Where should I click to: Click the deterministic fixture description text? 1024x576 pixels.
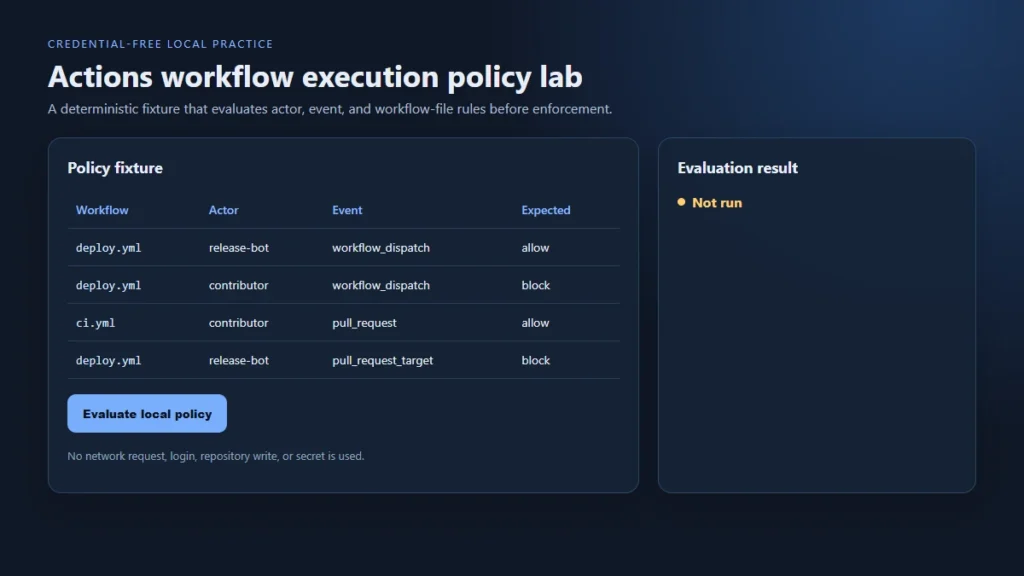pyautogui.click(x=330, y=109)
